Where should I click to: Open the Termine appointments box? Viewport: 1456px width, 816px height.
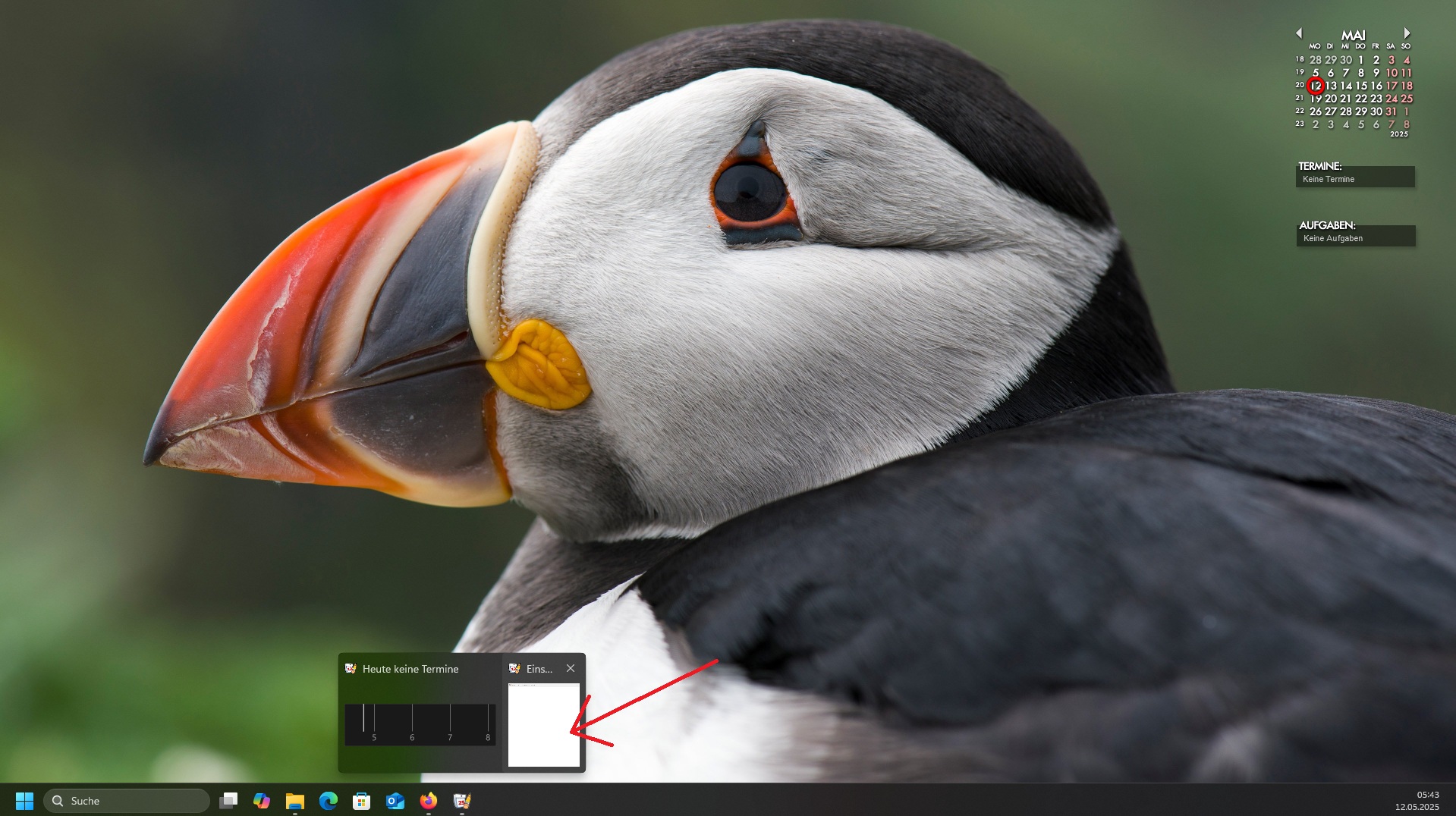point(1354,179)
